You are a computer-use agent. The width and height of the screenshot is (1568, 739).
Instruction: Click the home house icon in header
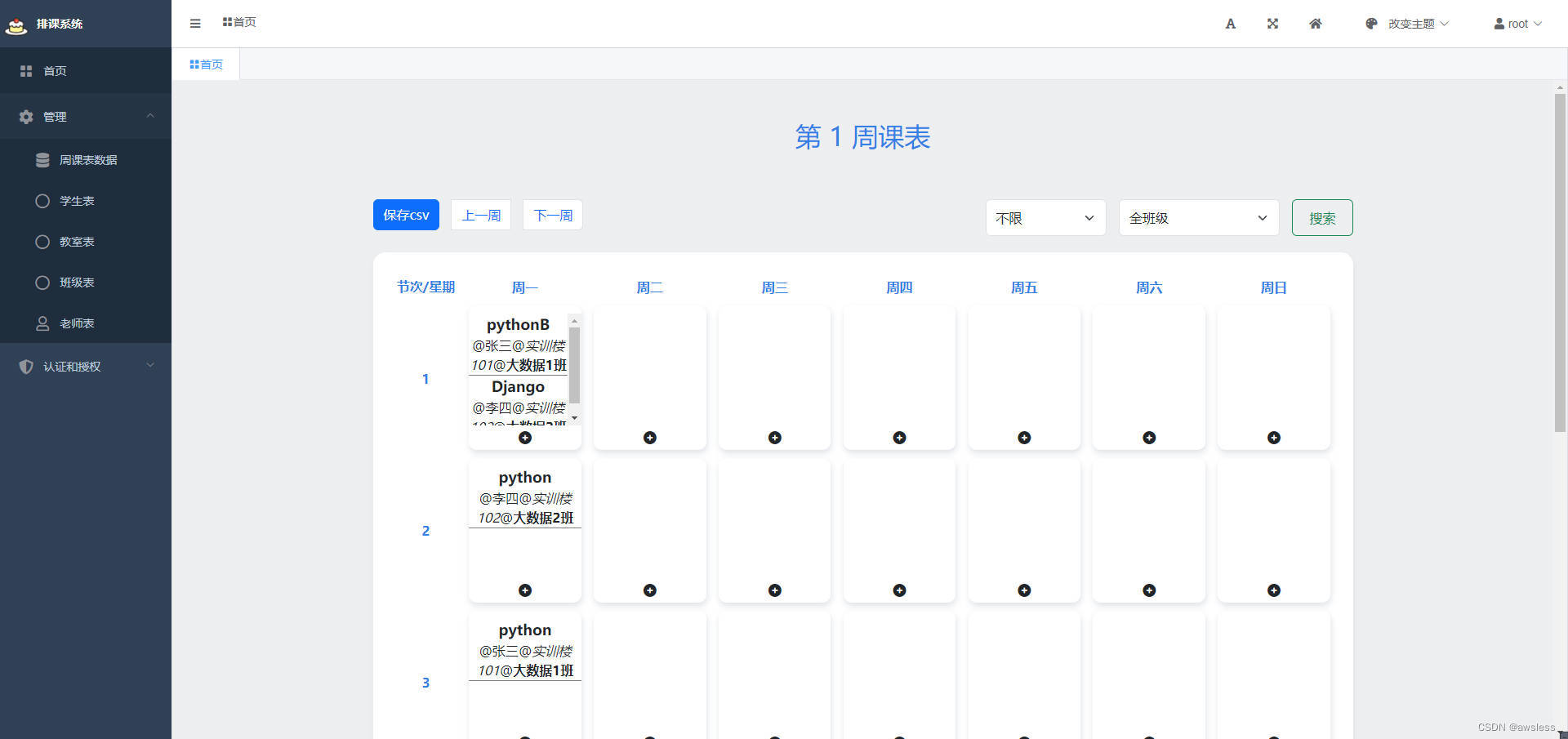click(1315, 24)
